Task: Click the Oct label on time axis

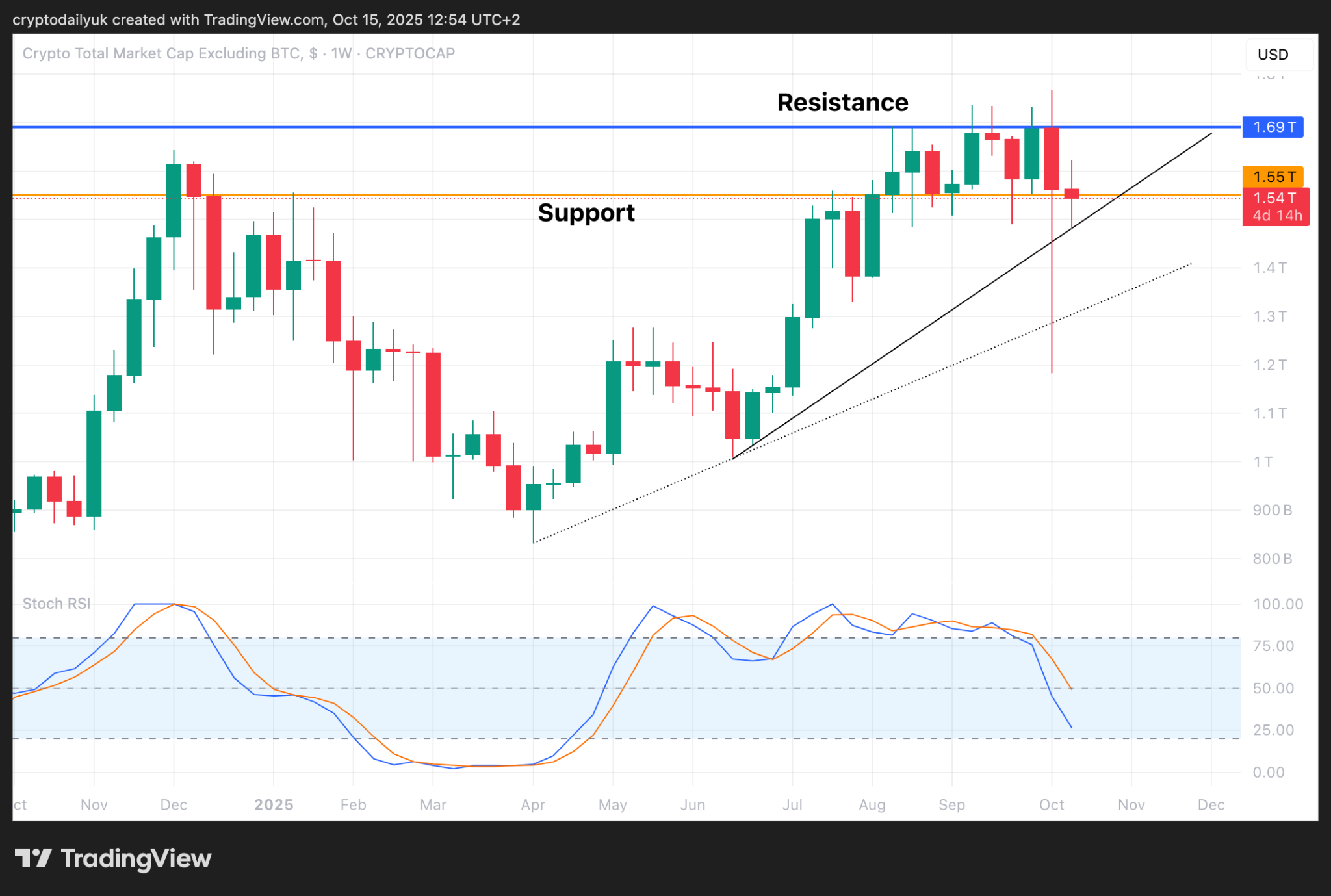Action: [x=1051, y=805]
